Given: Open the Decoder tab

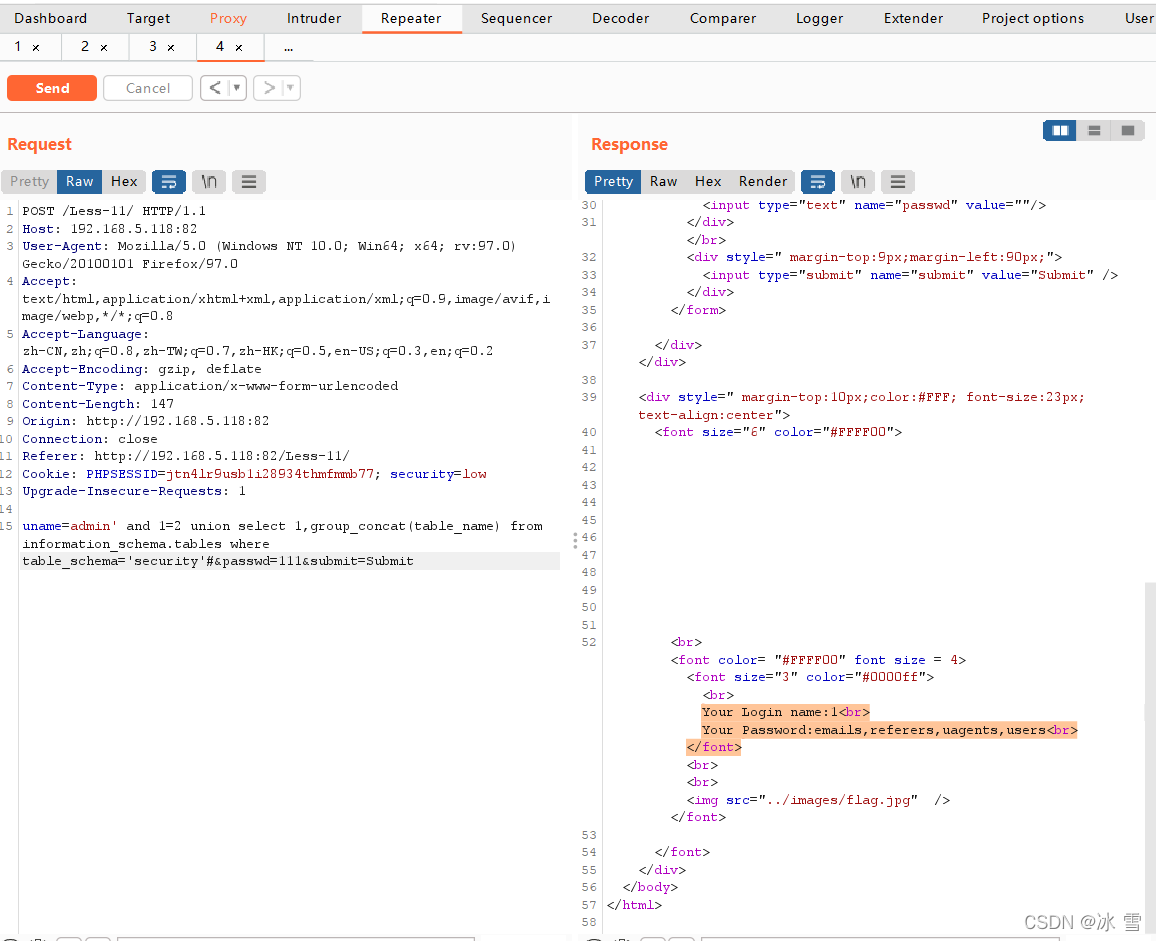Looking at the screenshot, I should 621,18.
